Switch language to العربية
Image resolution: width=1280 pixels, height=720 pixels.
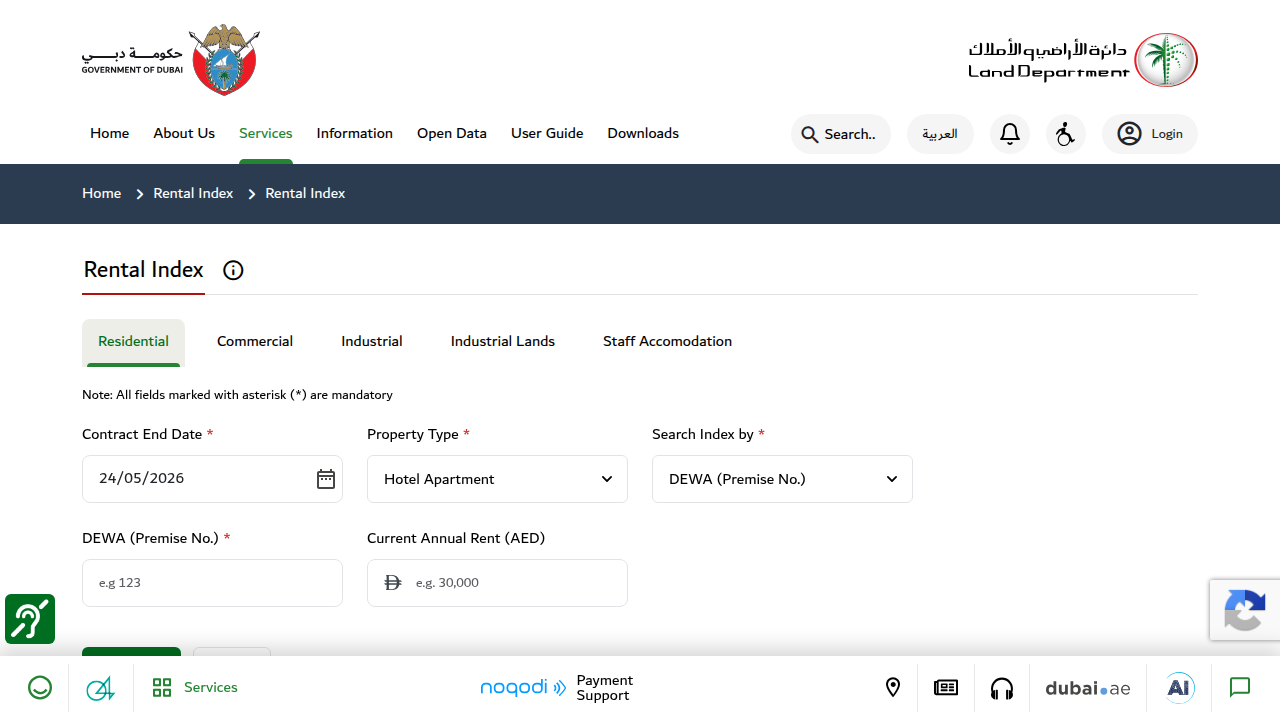point(940,134)
